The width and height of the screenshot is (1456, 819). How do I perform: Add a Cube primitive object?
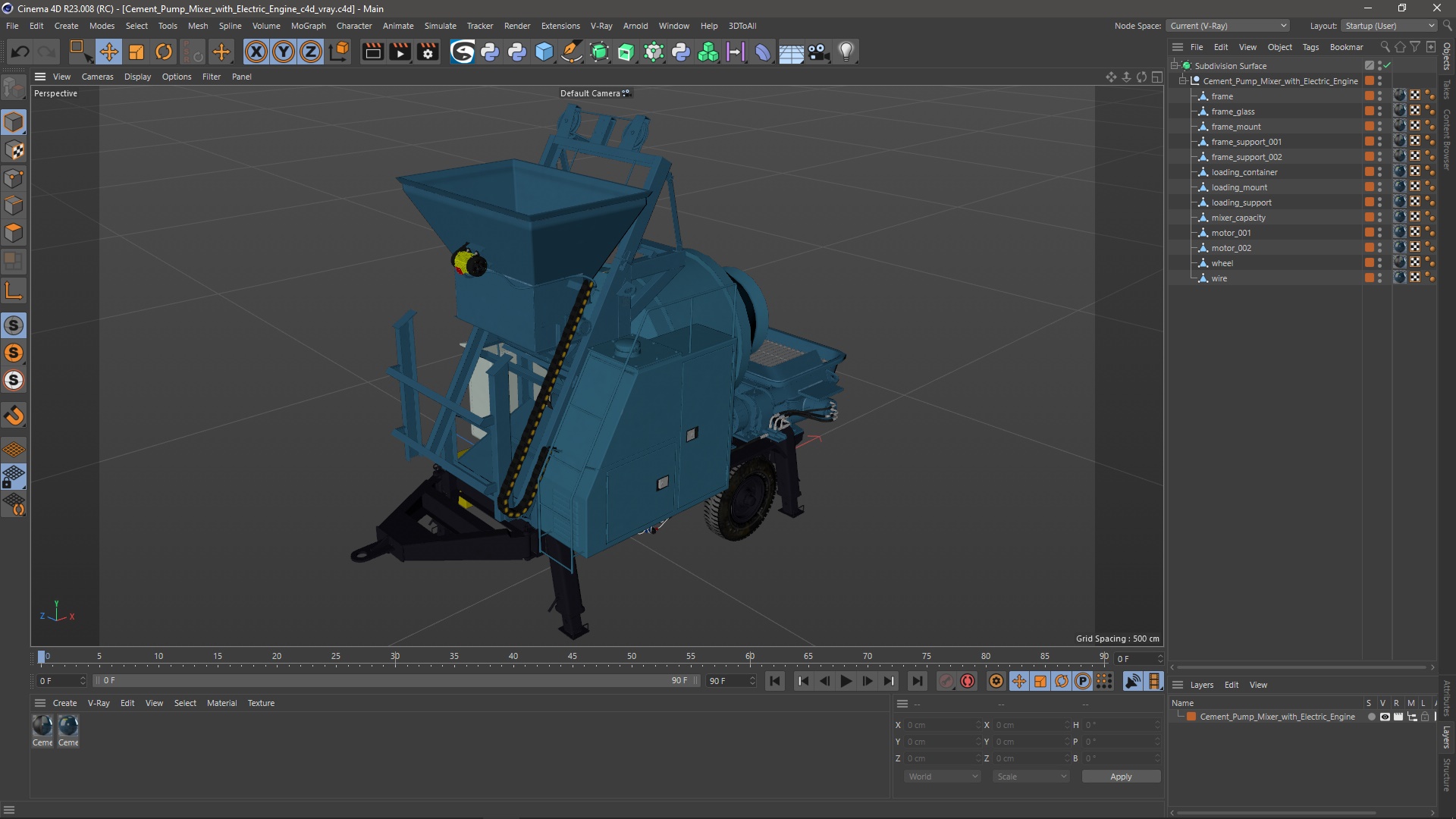[x=544, y=52]
